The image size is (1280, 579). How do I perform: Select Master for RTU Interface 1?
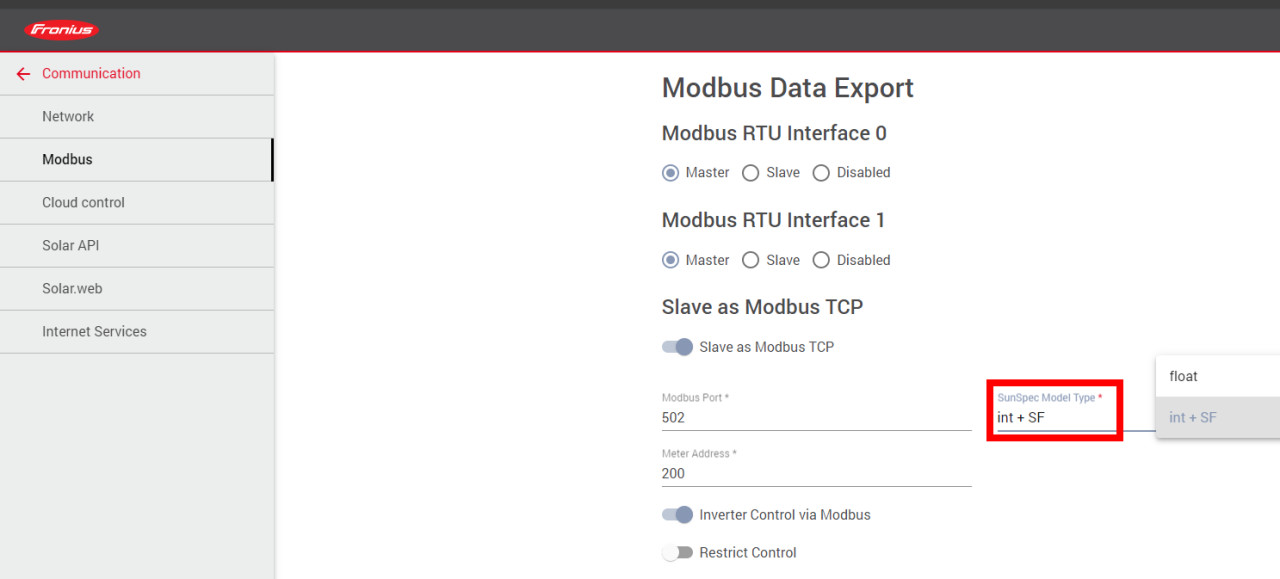(x=670, y=260)
